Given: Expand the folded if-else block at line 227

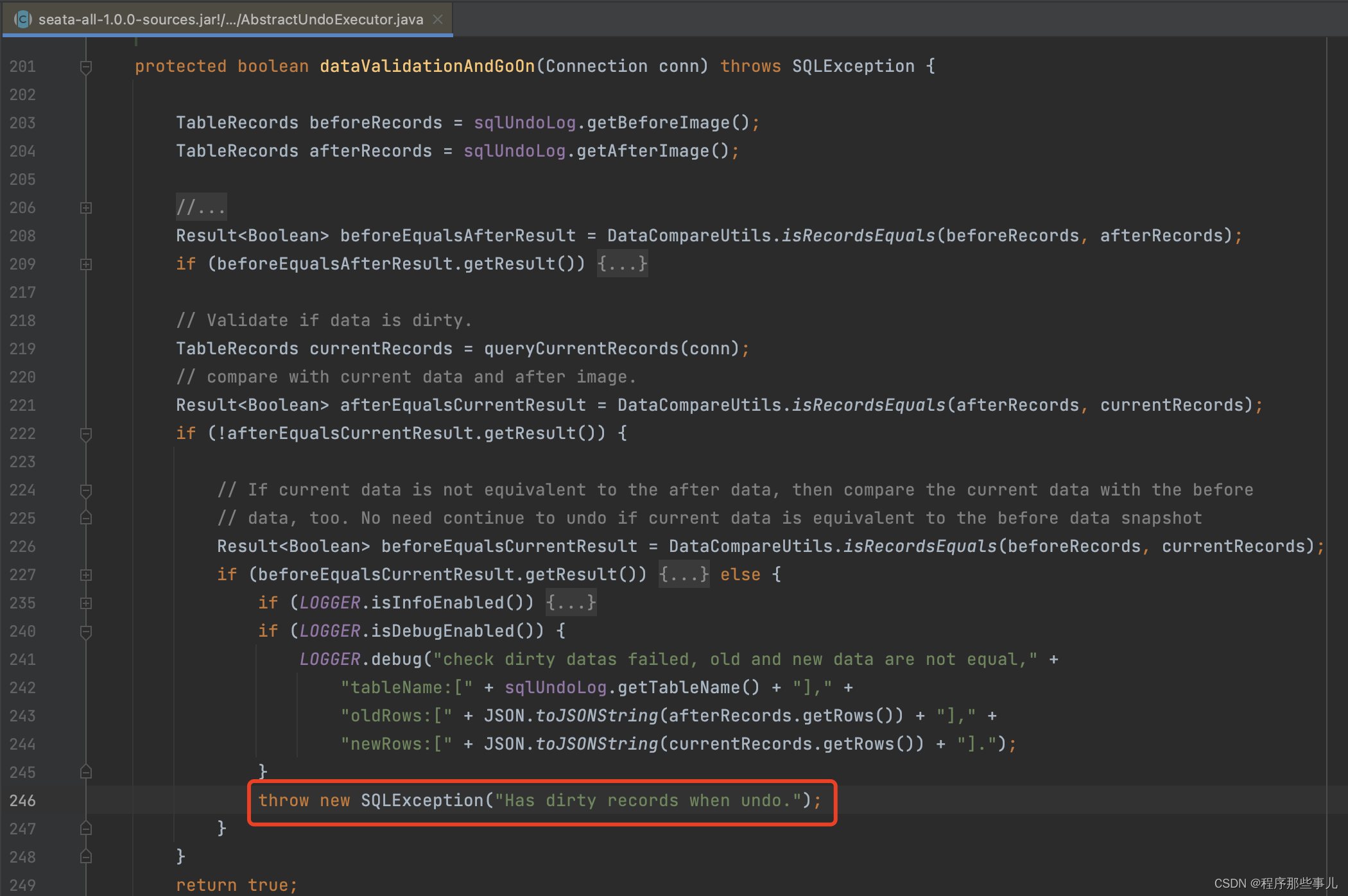Looking at the screenshot, I should point(85,575).
